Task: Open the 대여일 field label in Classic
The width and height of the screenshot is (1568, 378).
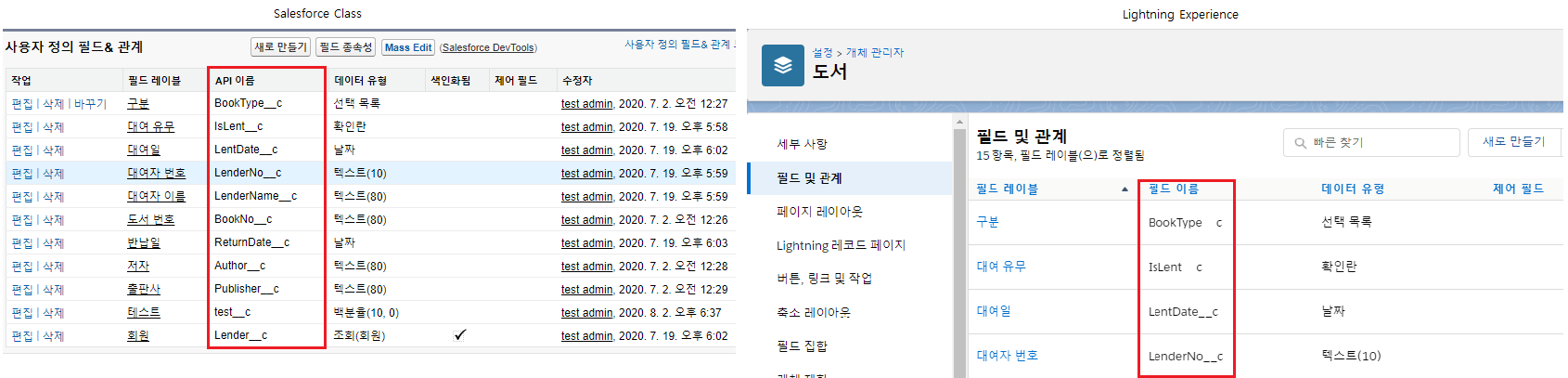Action: pyautogui.click(x=144, y=150)
